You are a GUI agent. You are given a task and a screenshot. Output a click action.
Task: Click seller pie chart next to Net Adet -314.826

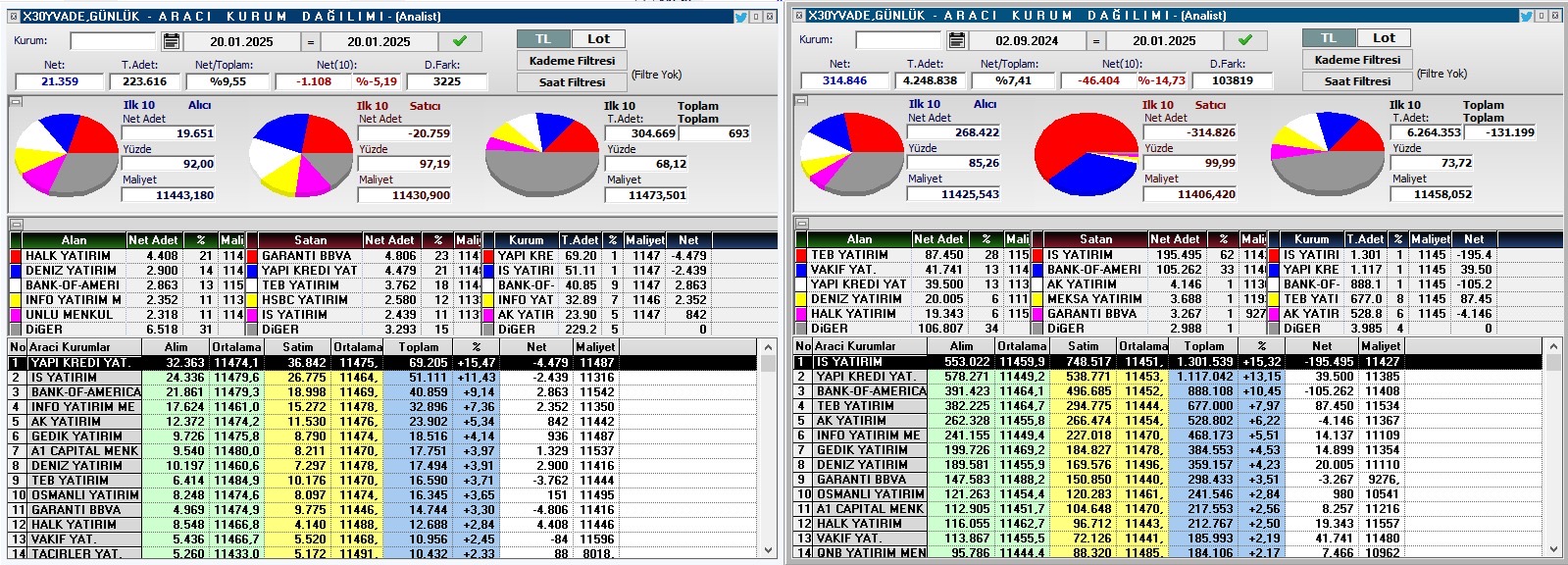[x=1086, y=155]
